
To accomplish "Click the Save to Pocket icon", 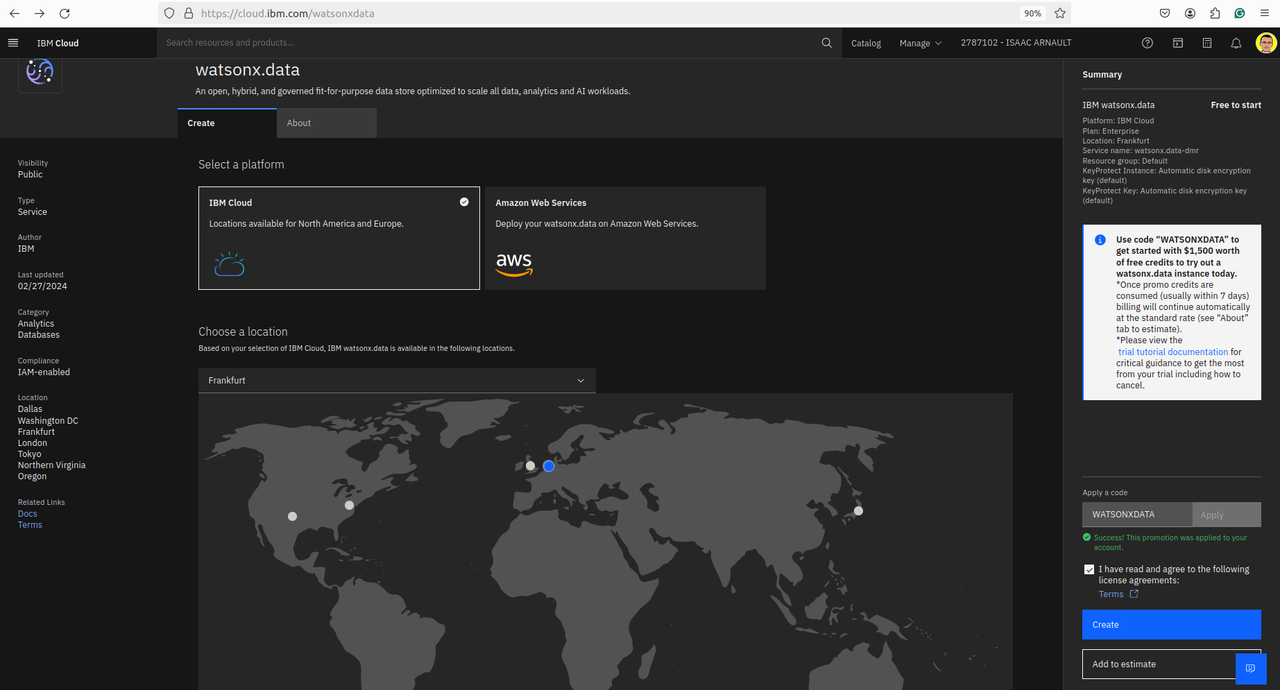I will (x=1165, y=13).
